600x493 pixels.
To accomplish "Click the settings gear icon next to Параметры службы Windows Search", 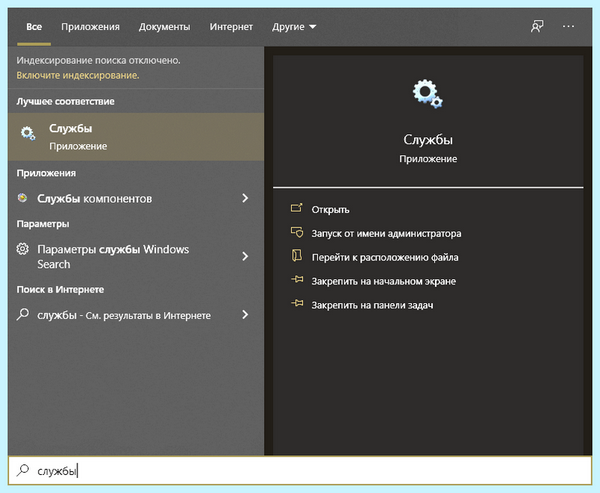I will (x=23, y=249).
